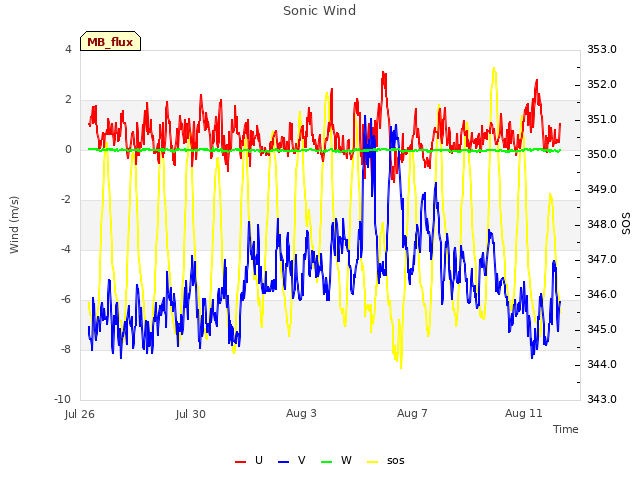Click the blue V legend swatch

coord(283,462)
